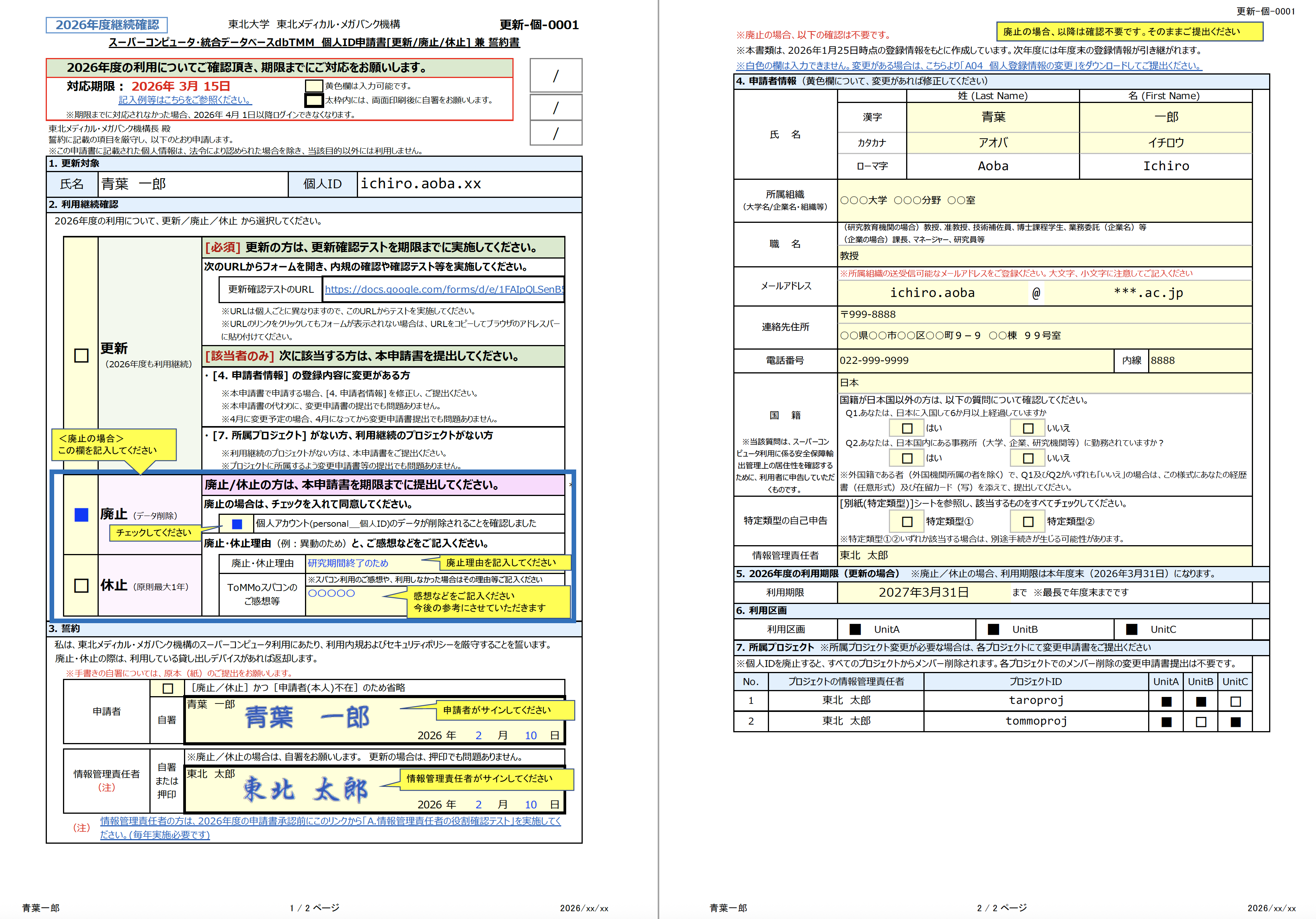The width and height of the screenshot is (1316, 919).
Task: Check UnitC box for taroproj project
Action: point(1235,701)
